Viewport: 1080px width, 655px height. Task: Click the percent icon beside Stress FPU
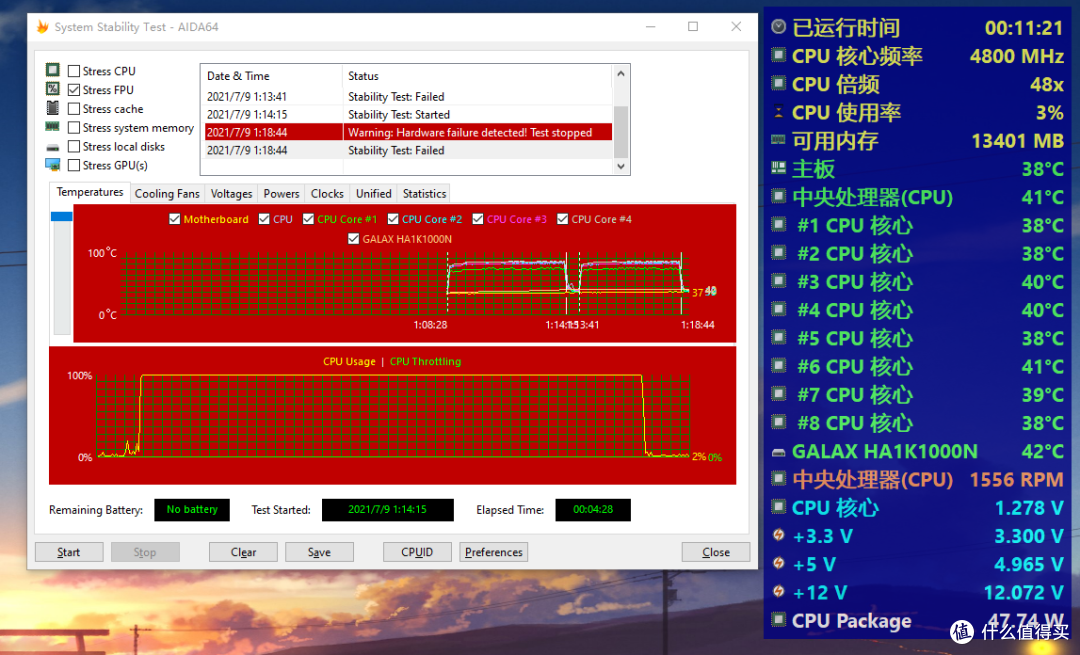click(52, 90)
